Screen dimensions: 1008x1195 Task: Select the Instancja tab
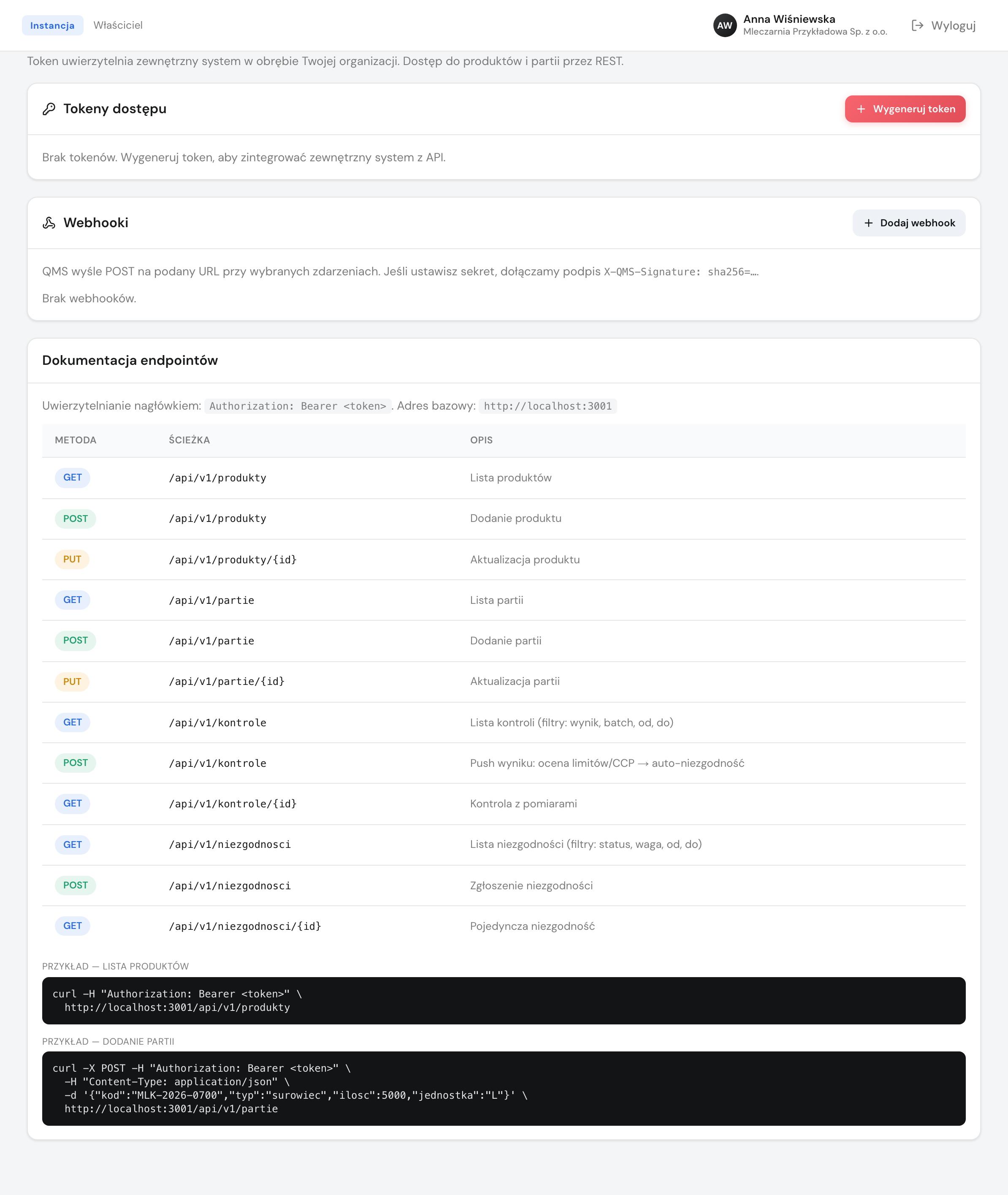point(53,25)
